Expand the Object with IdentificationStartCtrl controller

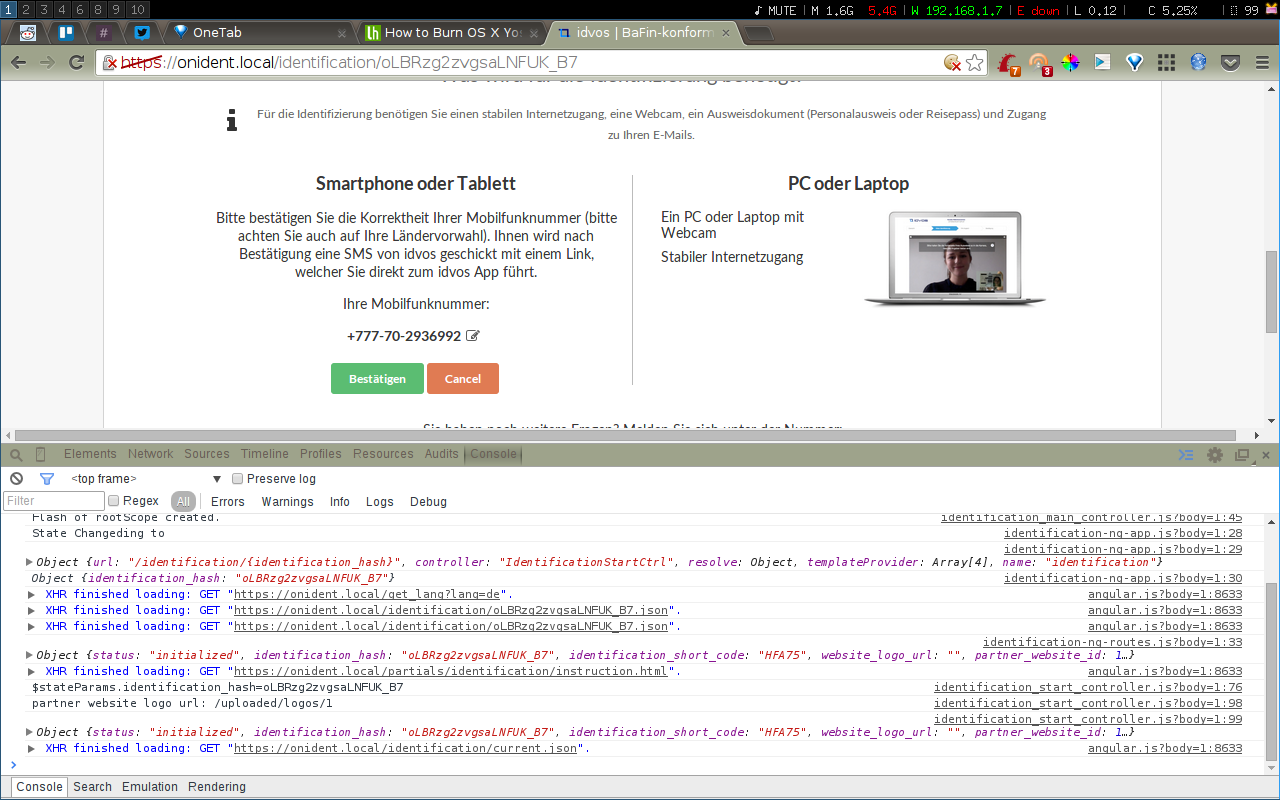[29, 562]
